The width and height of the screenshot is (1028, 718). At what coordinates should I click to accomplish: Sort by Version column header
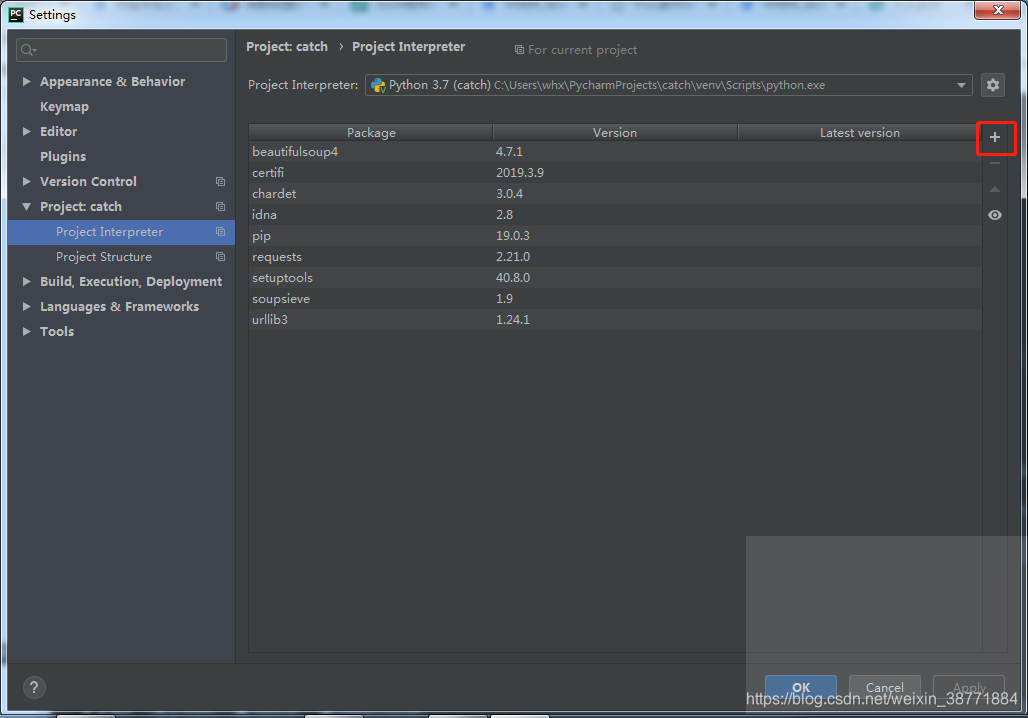[x=615, y=132]
